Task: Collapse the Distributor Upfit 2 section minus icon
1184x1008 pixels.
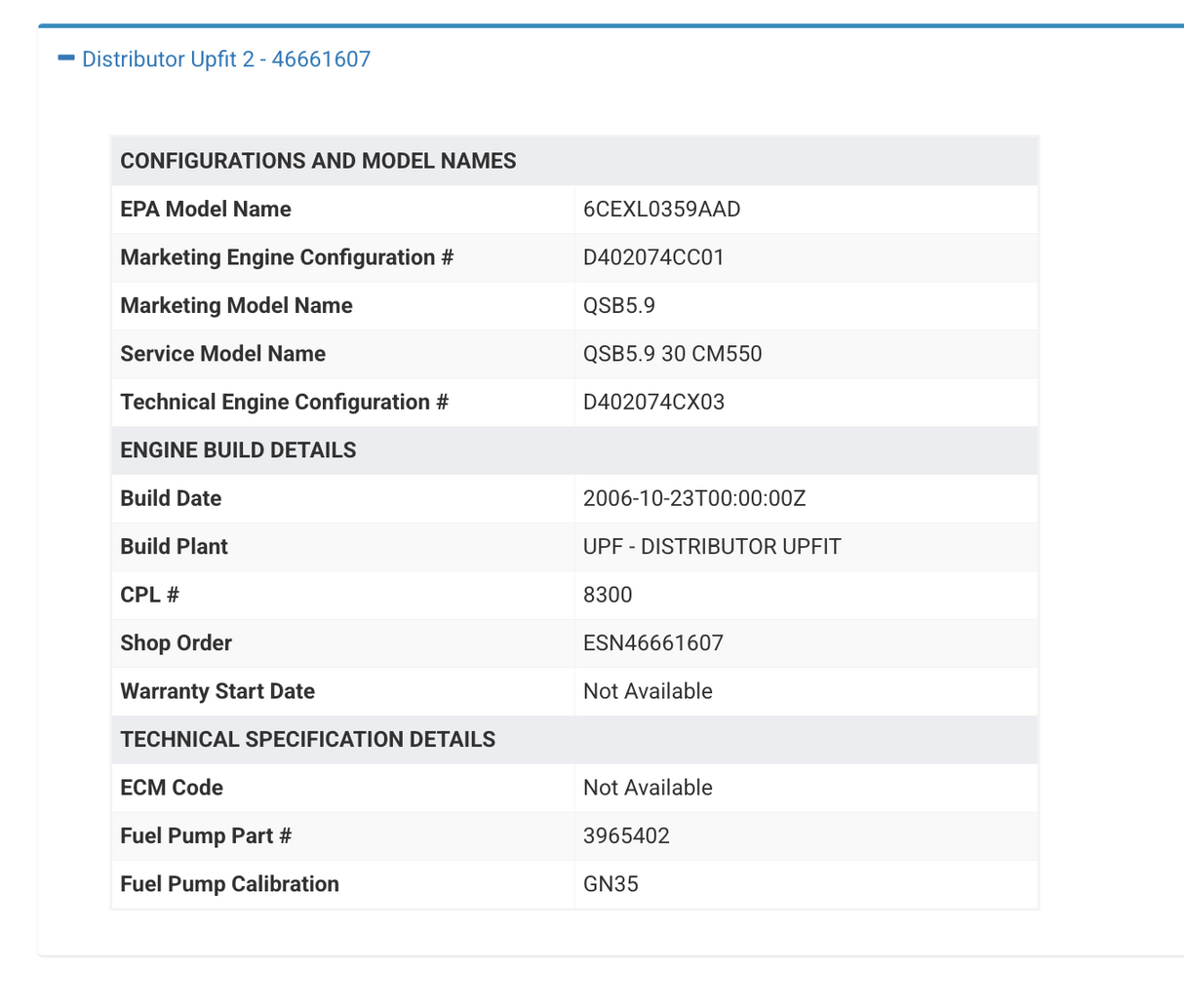Action: tap(66, 58)
